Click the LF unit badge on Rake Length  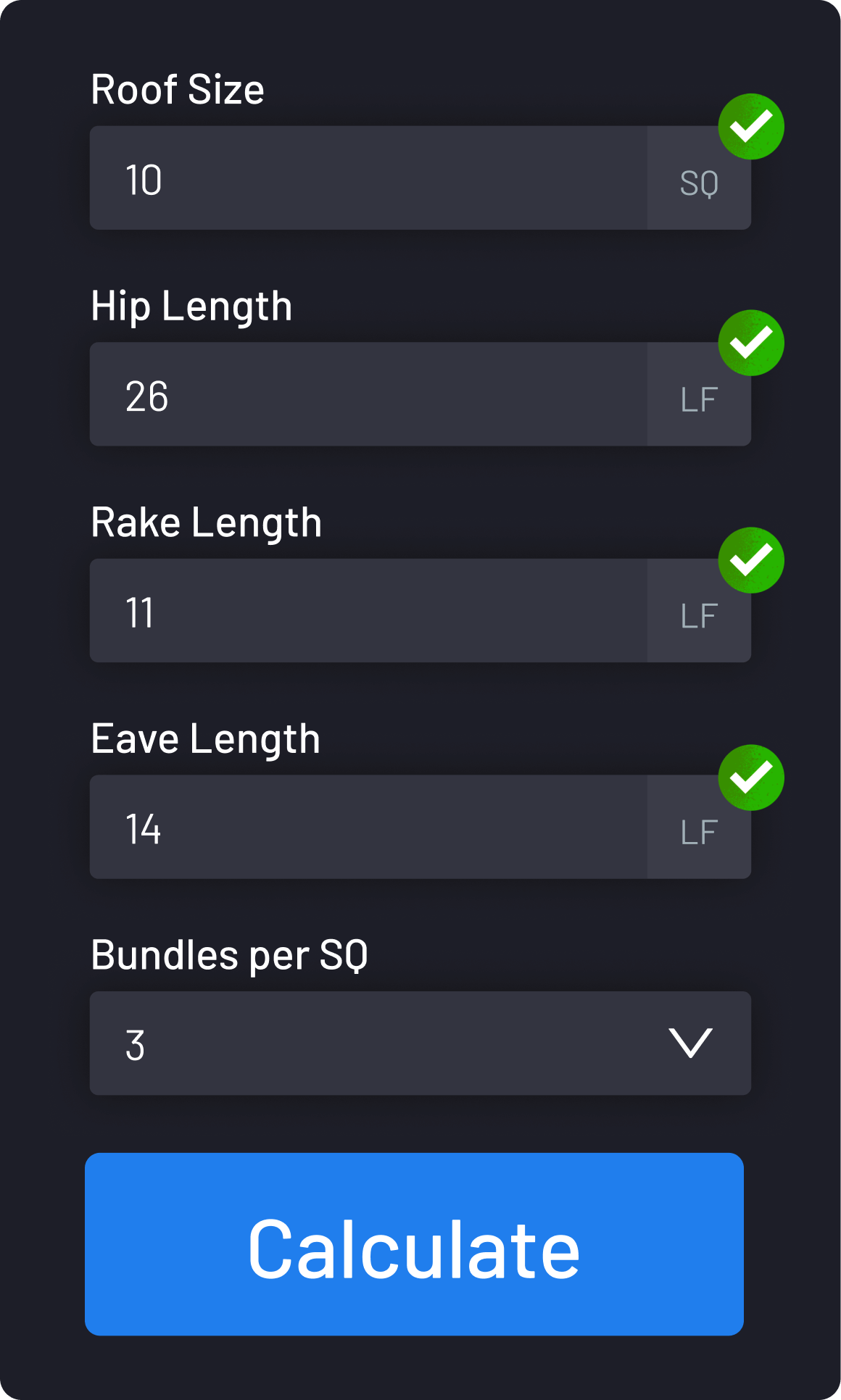click(x=699, y=616)
